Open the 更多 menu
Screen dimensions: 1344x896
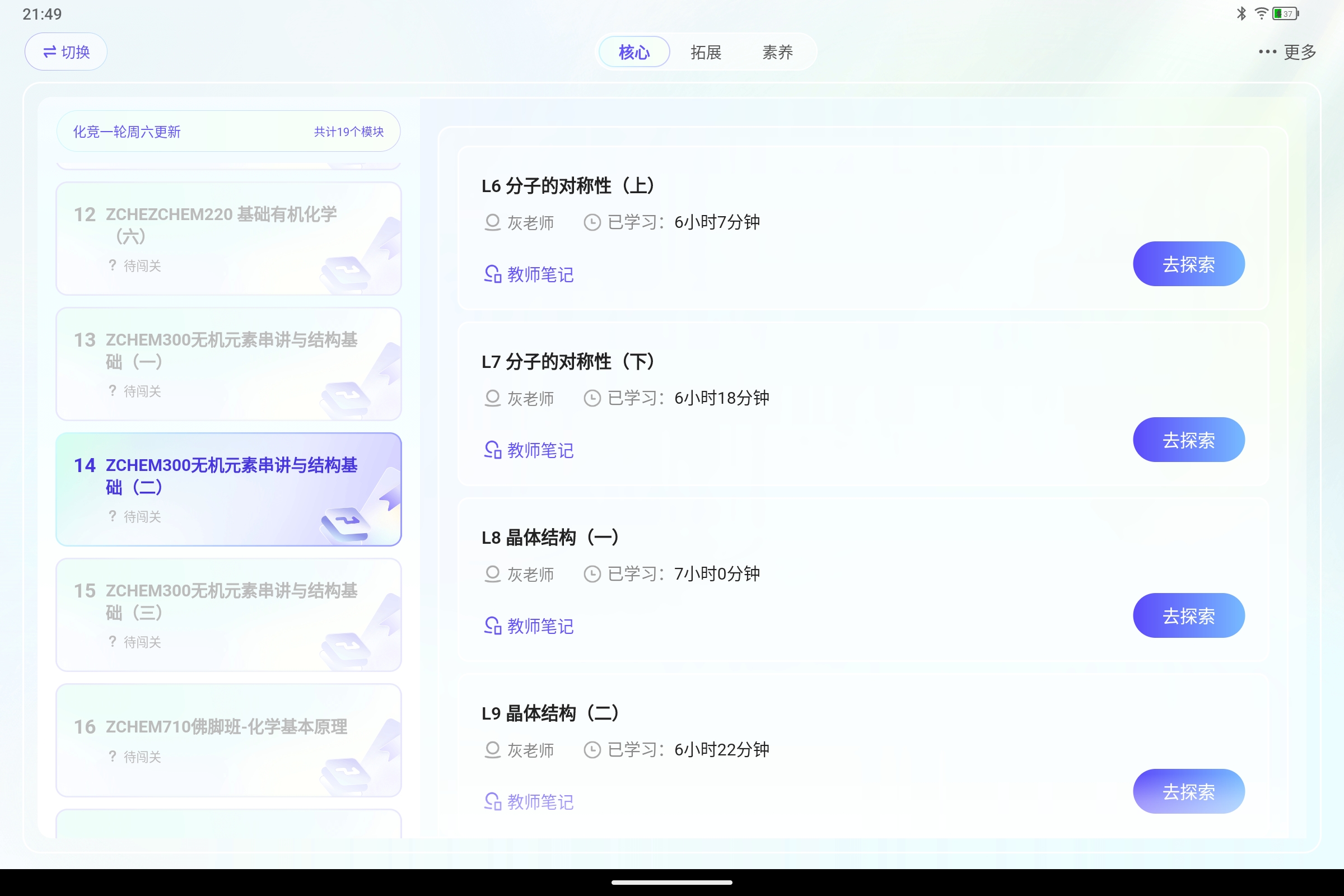1287,52
